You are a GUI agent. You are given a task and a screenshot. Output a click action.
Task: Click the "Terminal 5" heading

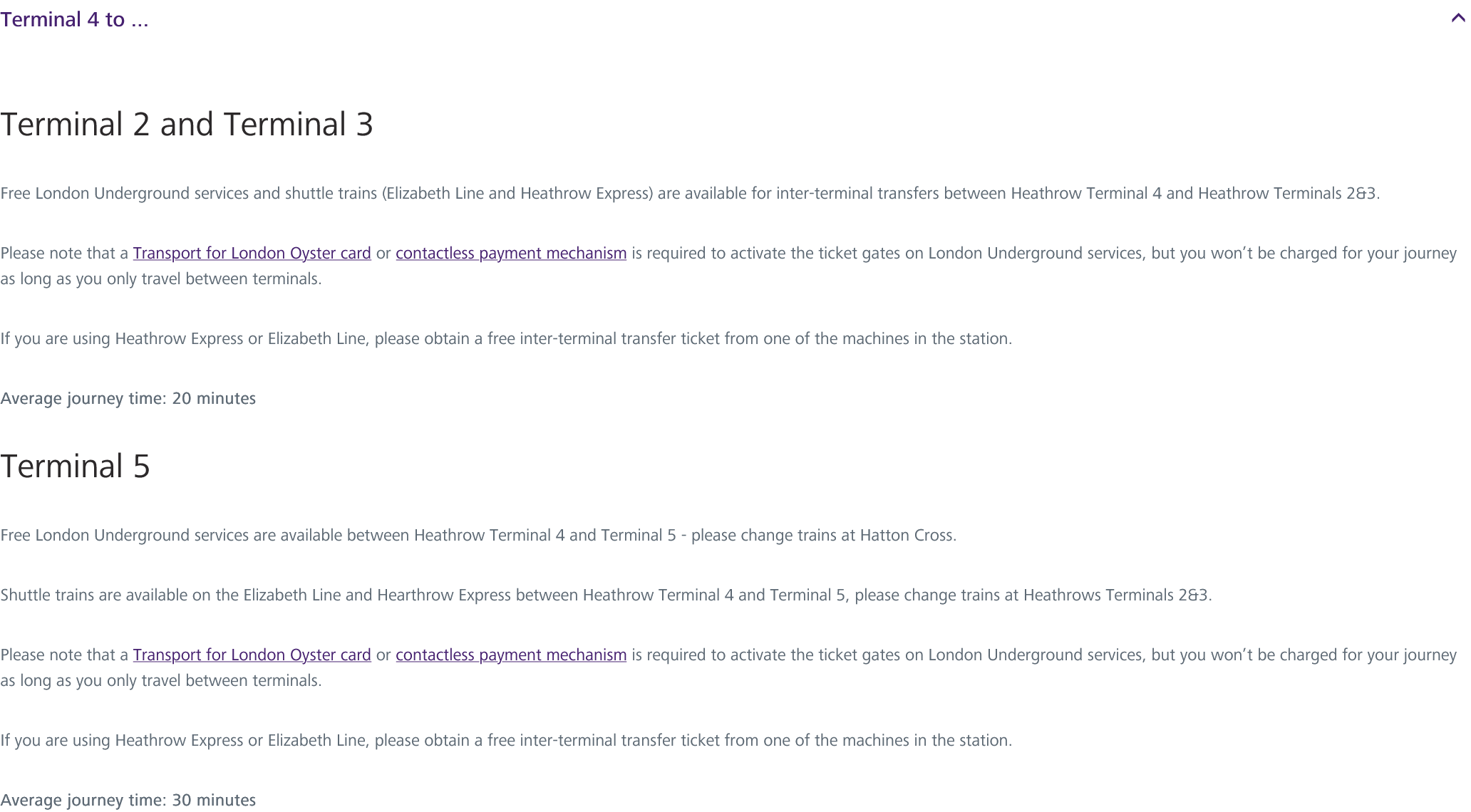point(75,467)
